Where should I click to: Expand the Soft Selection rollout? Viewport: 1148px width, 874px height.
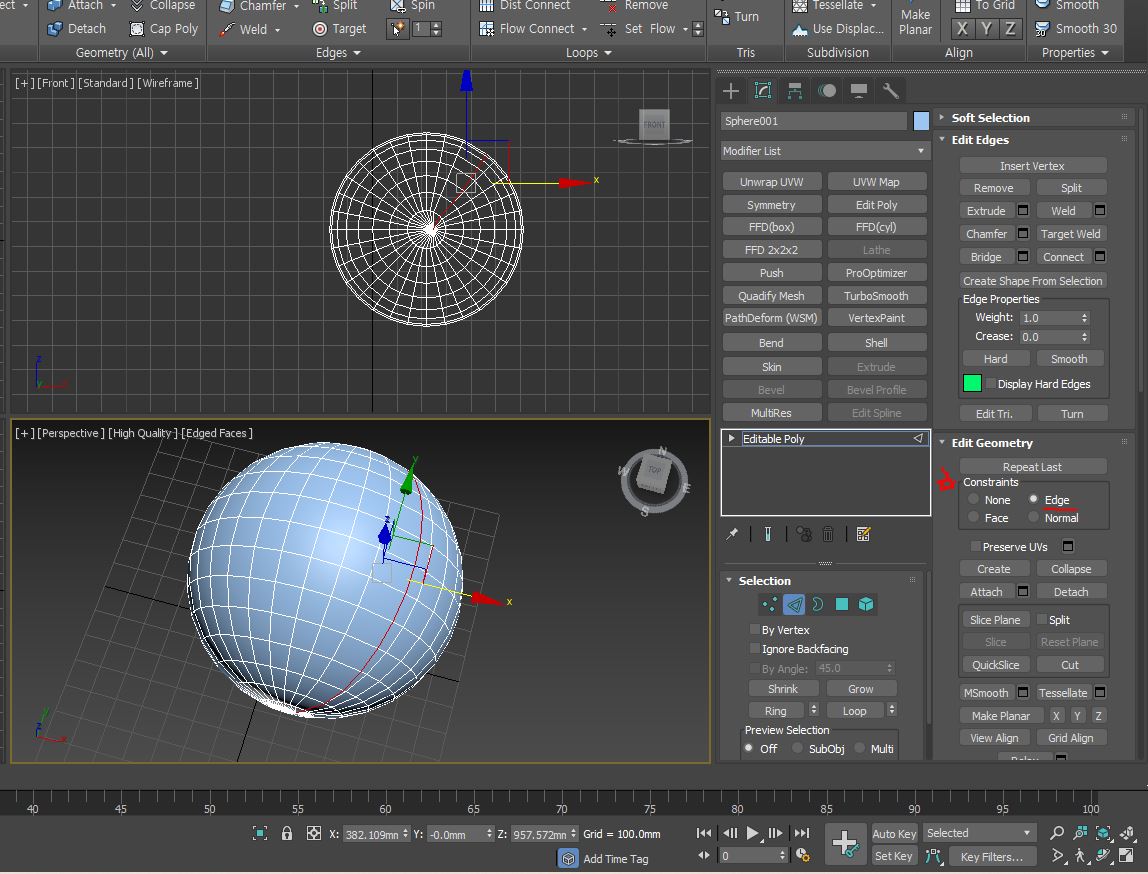click(x=990, y=118)
